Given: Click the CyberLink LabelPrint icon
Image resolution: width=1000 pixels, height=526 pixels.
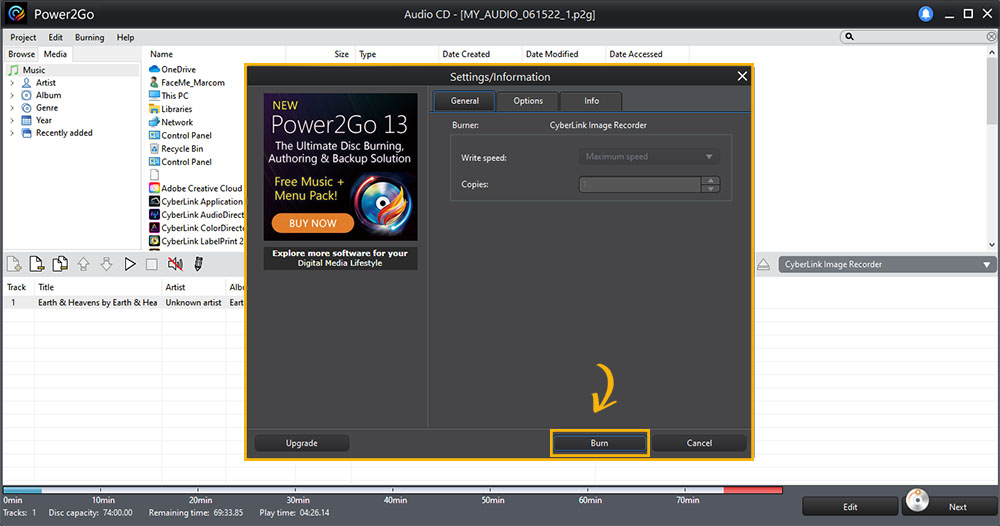Looking at the screenshot, I should tap(154, 241).
